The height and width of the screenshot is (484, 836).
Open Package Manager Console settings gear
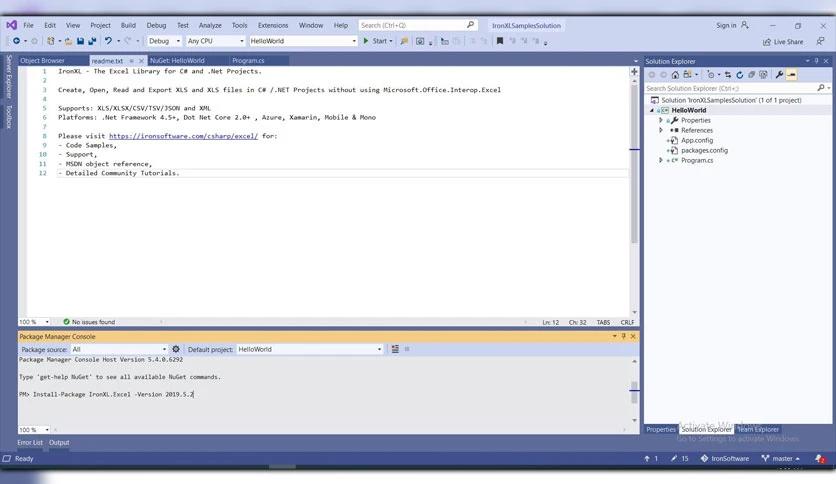coord(176,349)
